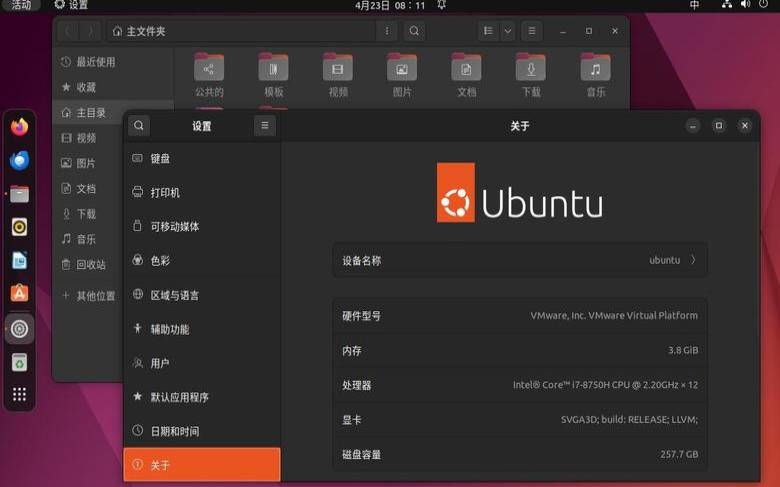Click the 内存 3.8 GiB value
The height and width of the screenshot is (487, 780).
pyautogui.click(x=683, y=350)
